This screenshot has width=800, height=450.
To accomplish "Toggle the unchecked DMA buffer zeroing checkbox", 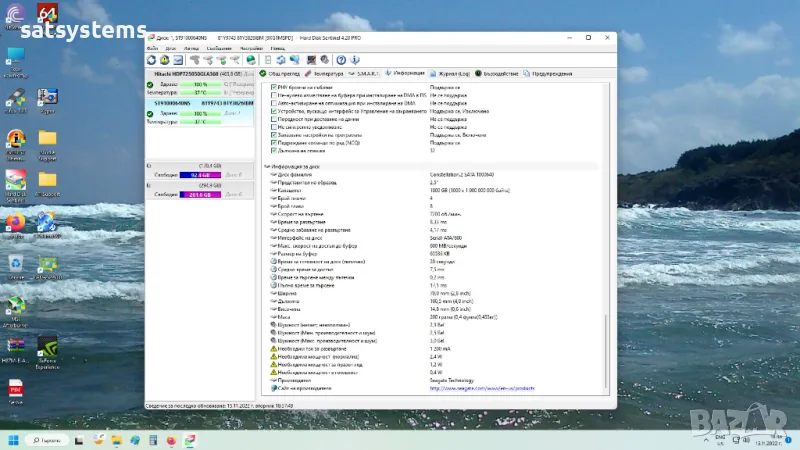I will click(276, 95).
